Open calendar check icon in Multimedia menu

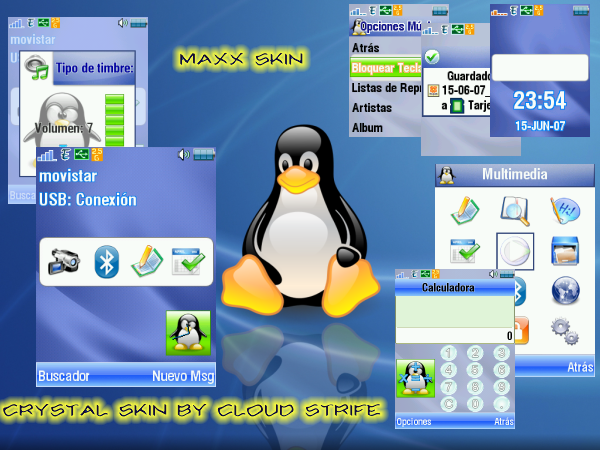point(463,251)
